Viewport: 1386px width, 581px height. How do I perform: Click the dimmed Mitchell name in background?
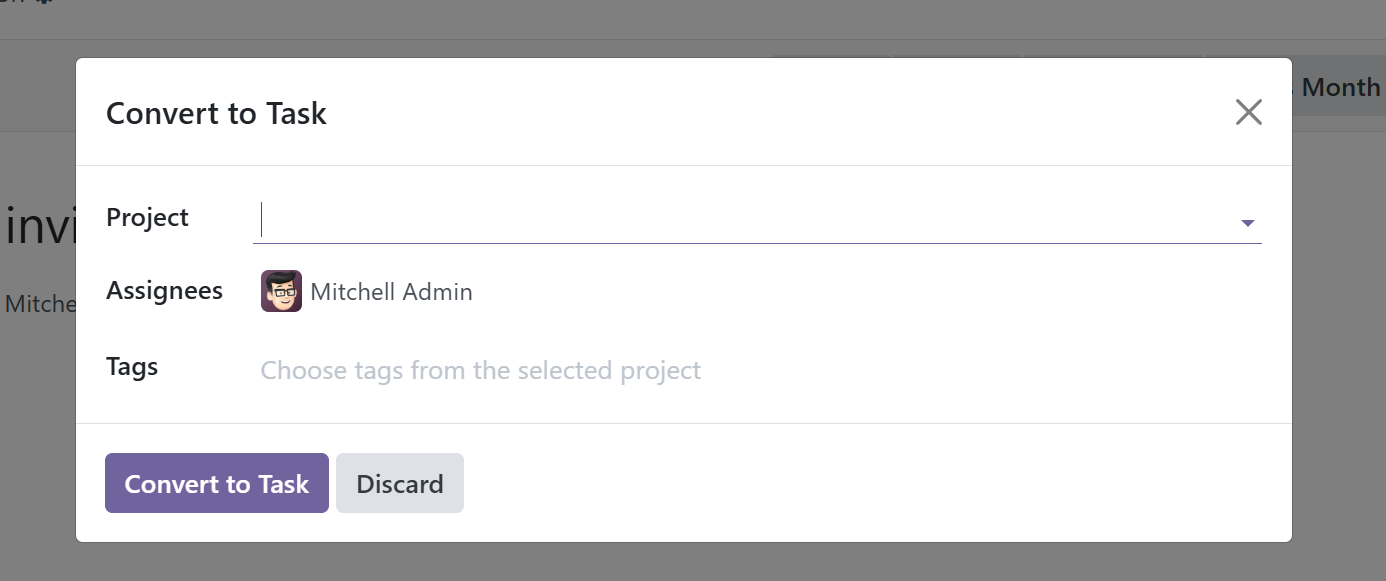tap(39, 304)
